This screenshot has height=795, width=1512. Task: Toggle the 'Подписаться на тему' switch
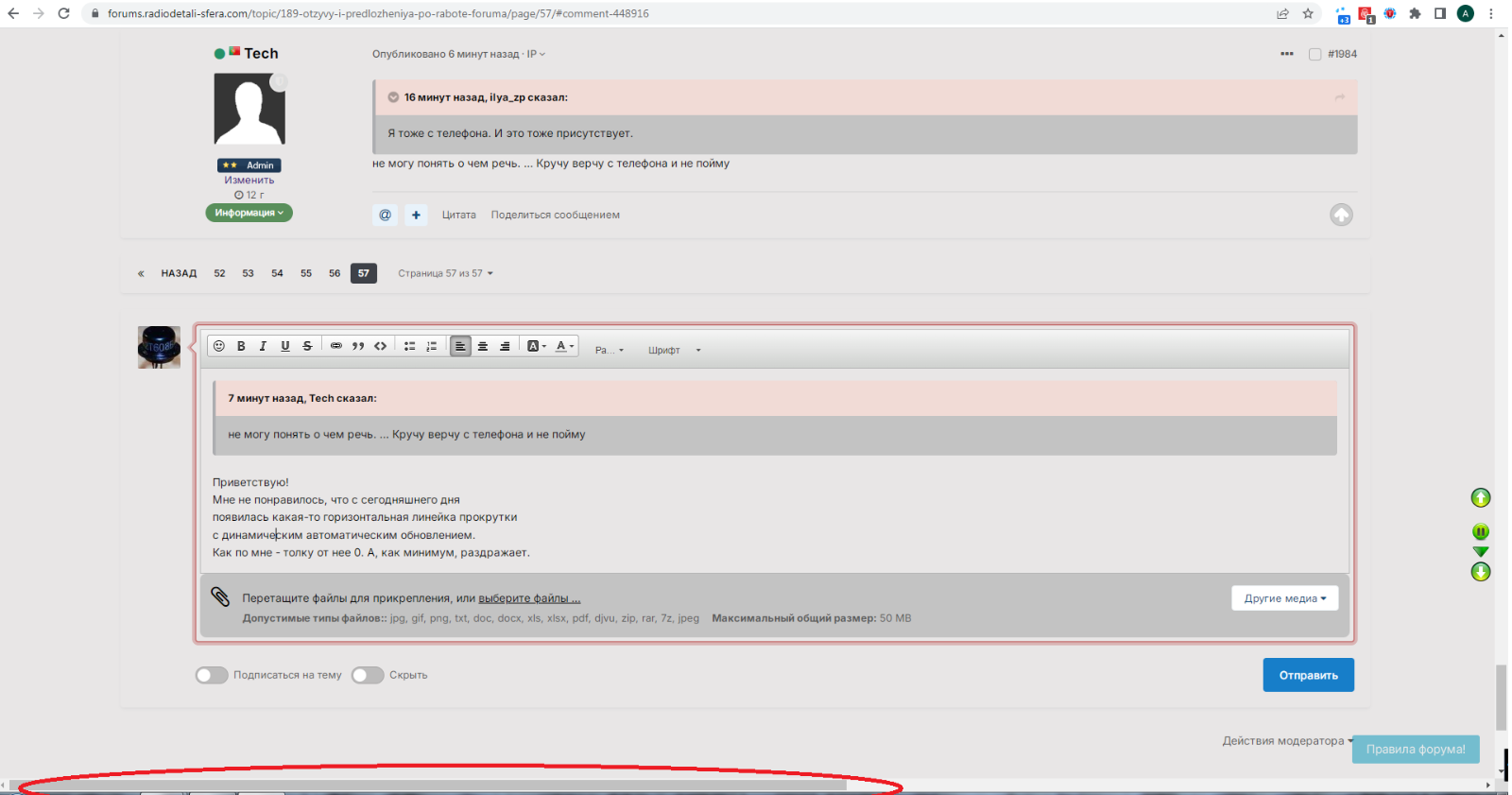click(212, 675)
